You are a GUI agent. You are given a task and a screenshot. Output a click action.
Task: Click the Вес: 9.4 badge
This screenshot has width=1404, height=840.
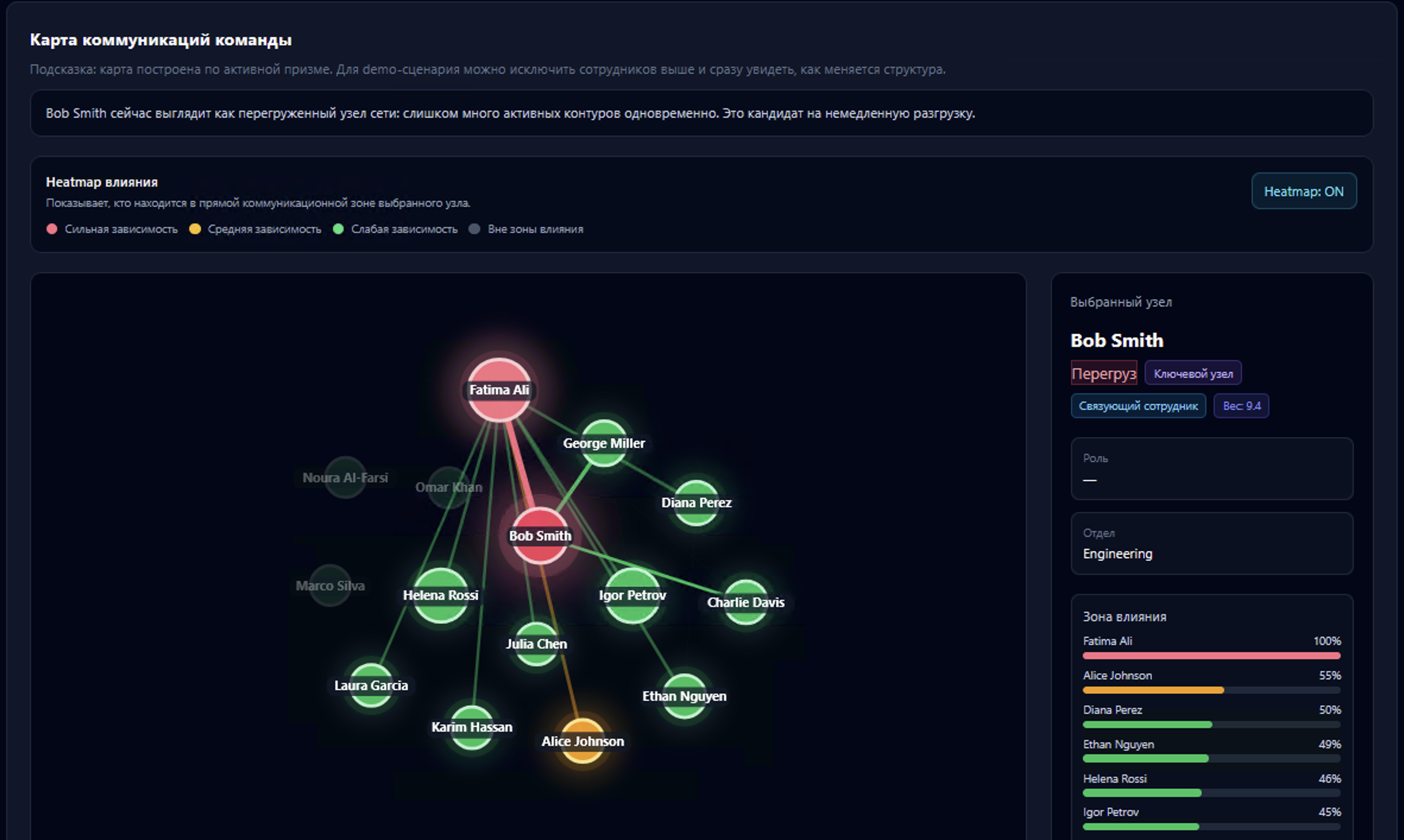(1241, 406)
